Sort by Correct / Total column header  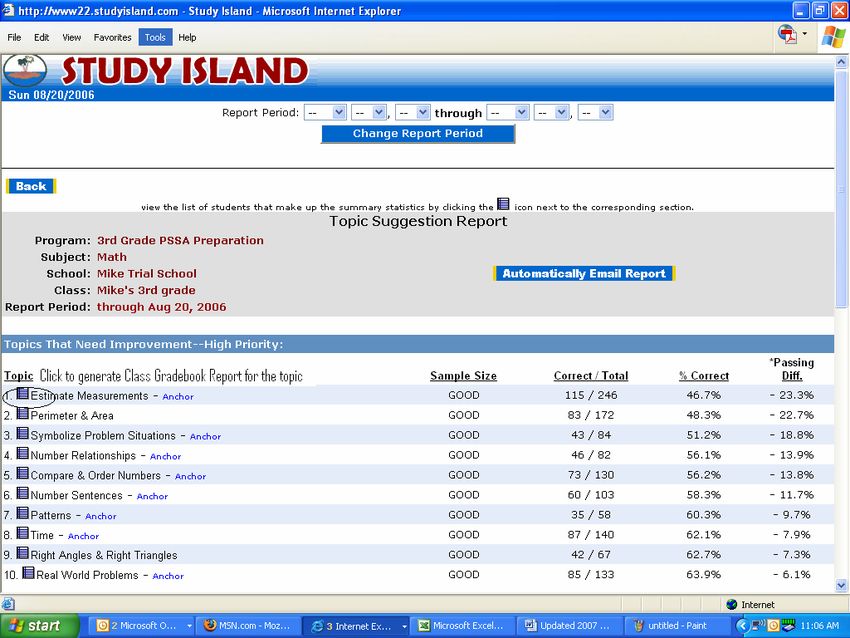coord(591,376)
